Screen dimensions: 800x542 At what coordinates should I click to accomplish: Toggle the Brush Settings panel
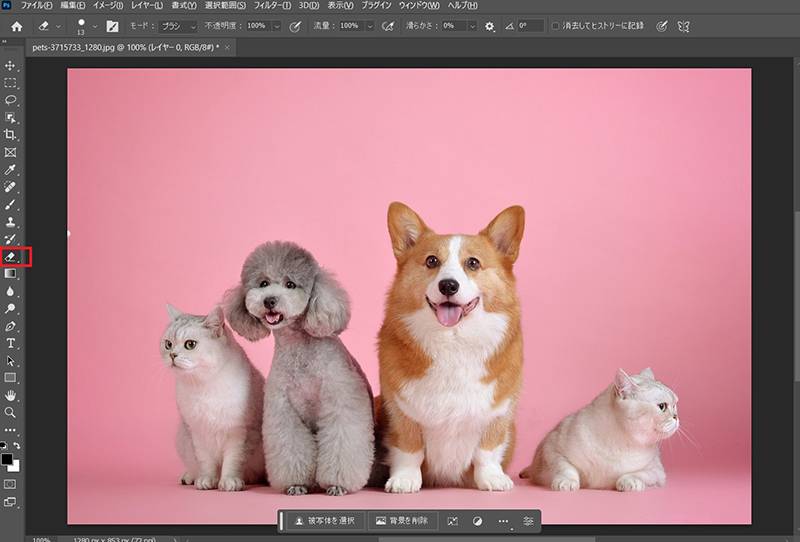click(x=112, y=26)
